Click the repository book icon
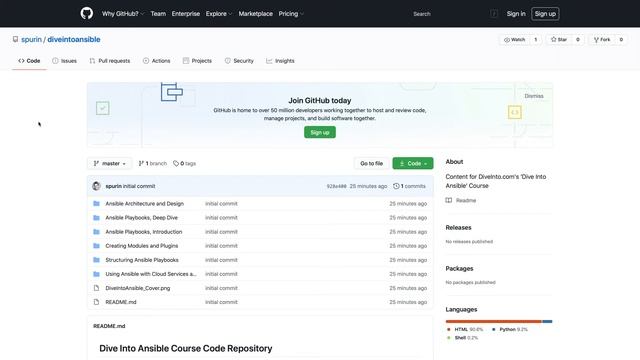The width and height of the screenshot is (640, 360). tap(16, 39)
